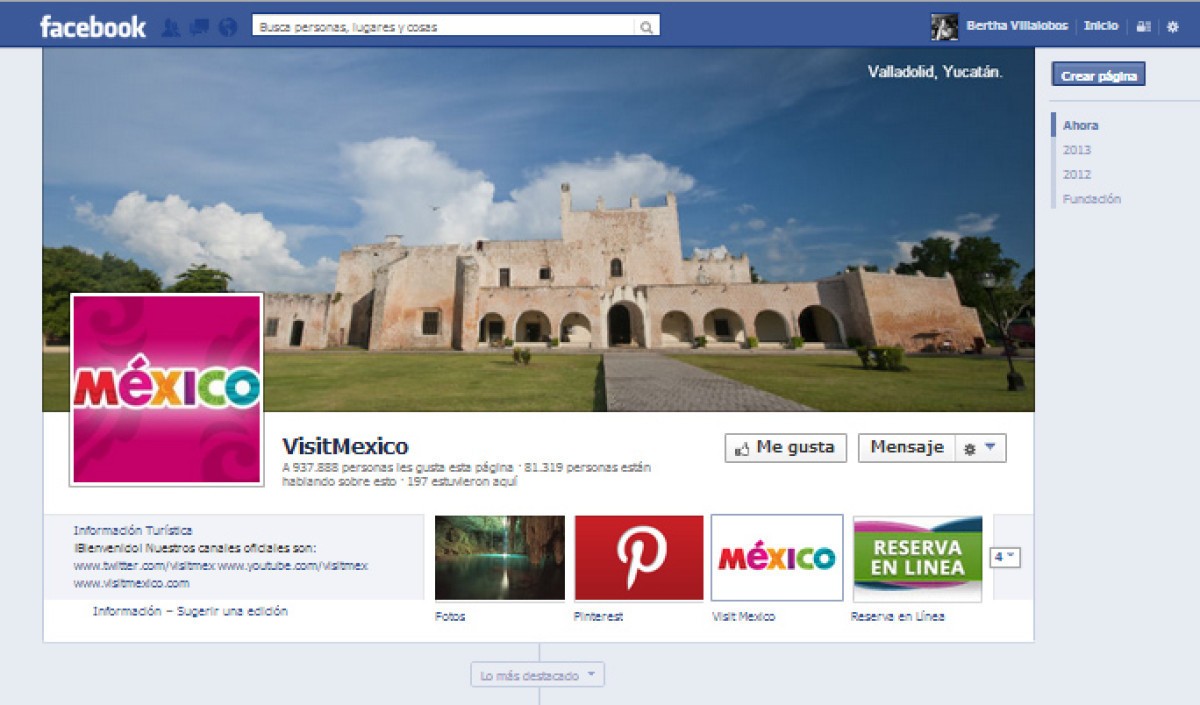Open the México profile picture
Viewport: 1200px width, 705px height.
coord(167,389)
